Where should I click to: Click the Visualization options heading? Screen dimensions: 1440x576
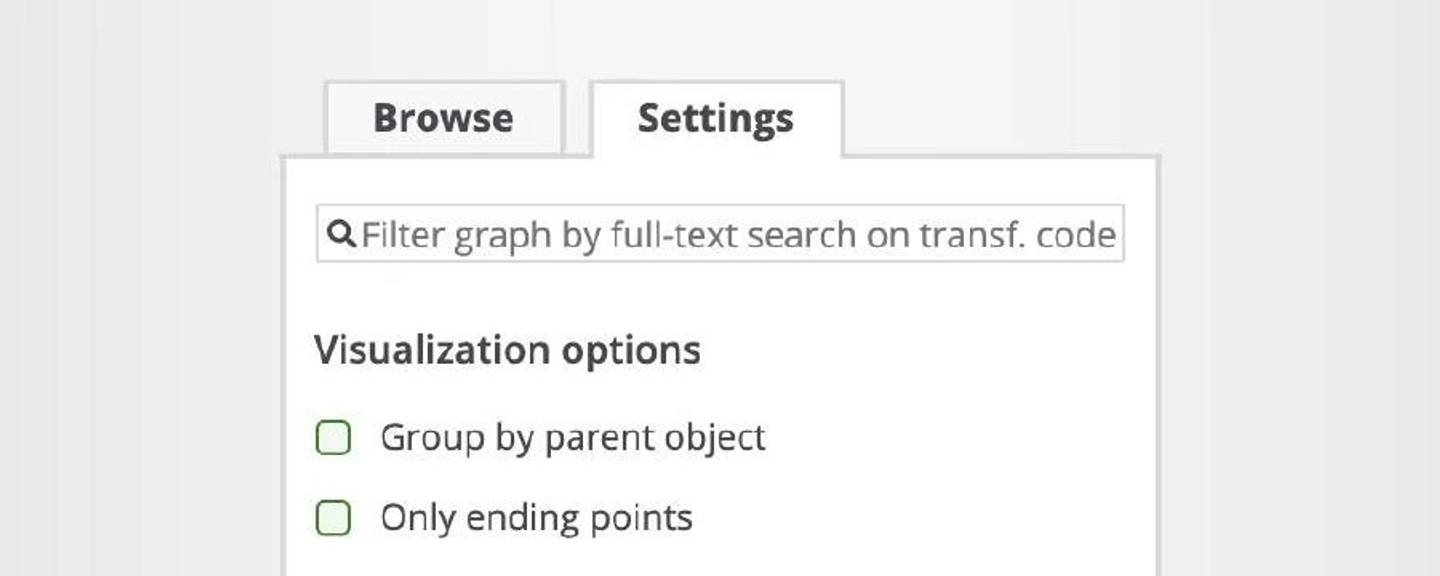pos(507,350)
